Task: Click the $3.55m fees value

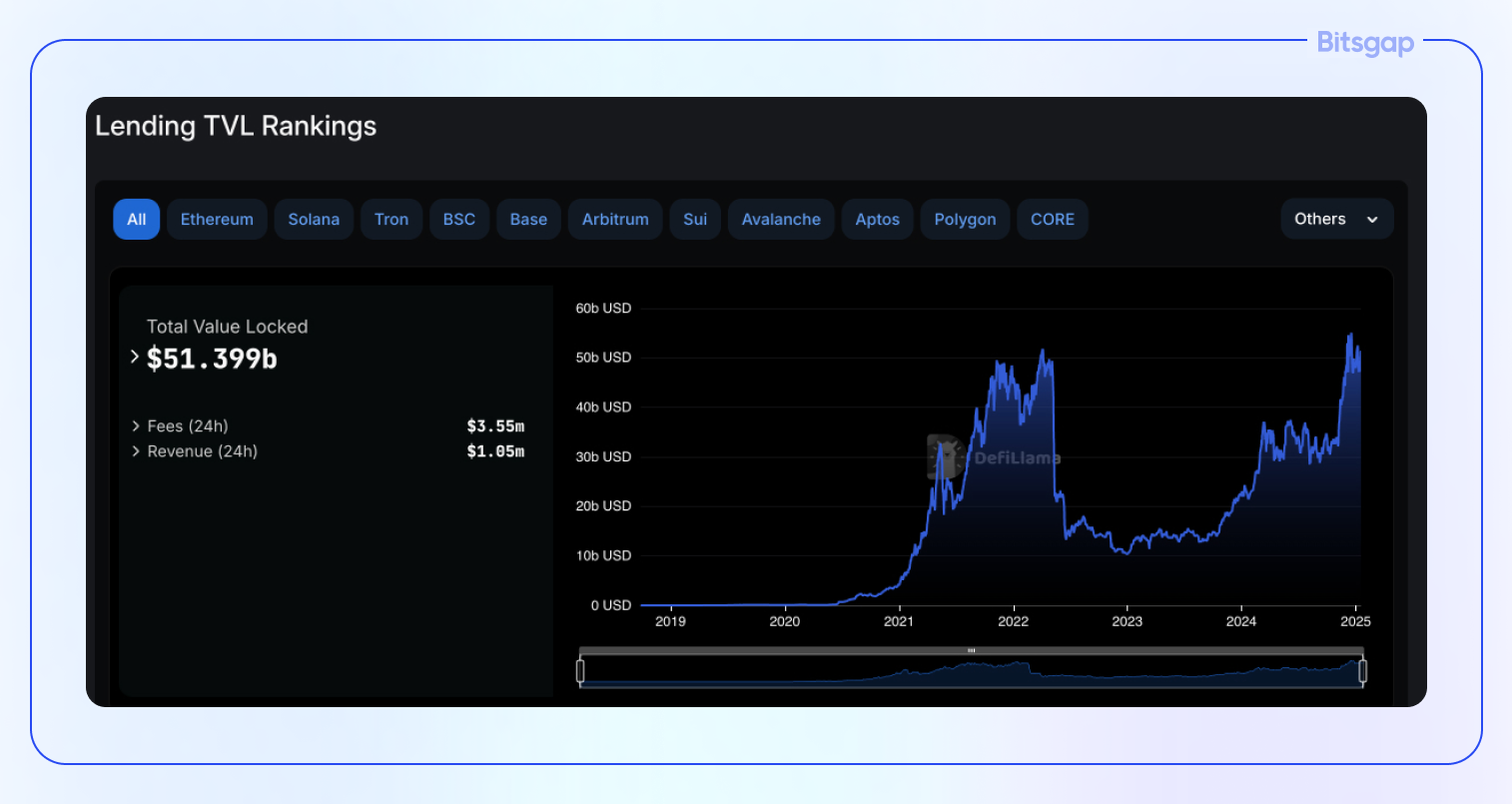Action: [x=495, y=426]
